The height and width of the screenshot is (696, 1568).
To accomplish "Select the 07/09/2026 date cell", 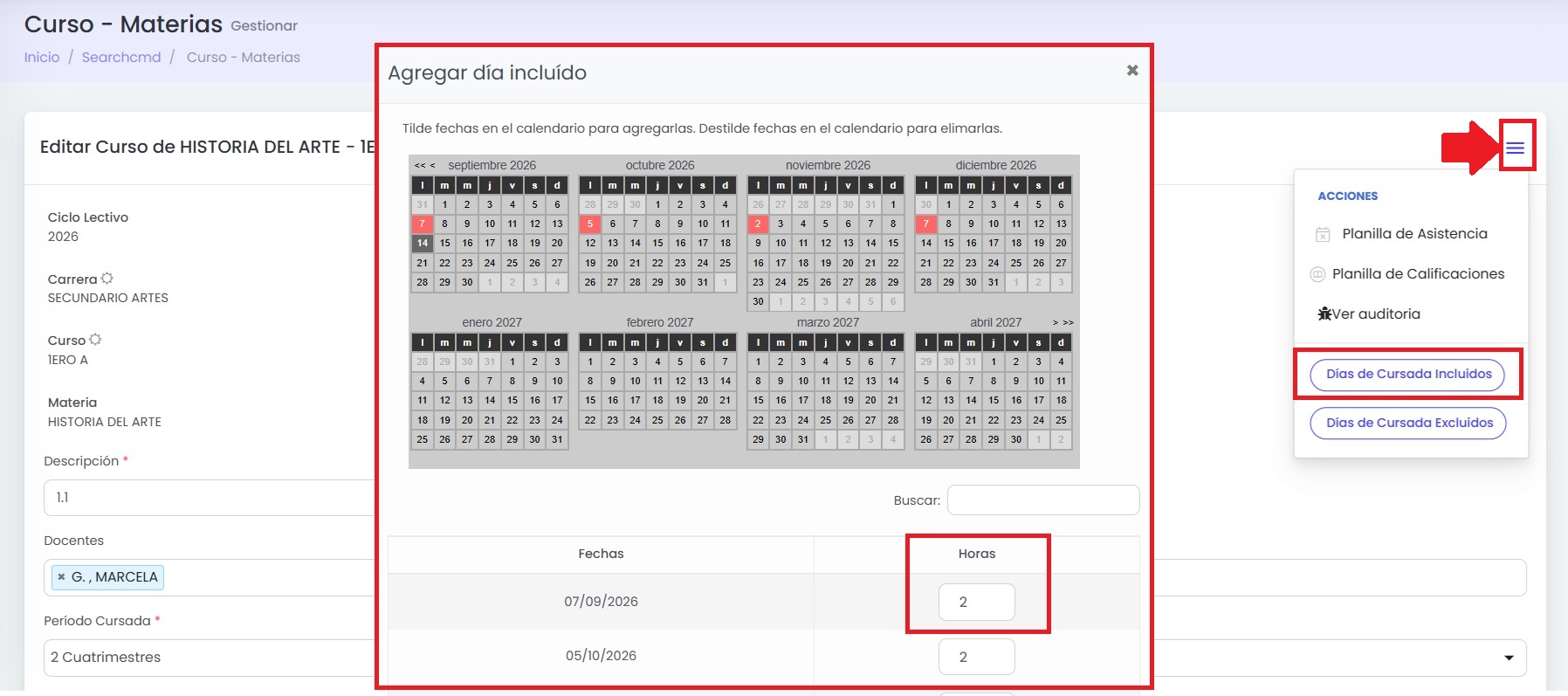I will tap(602, 602).
